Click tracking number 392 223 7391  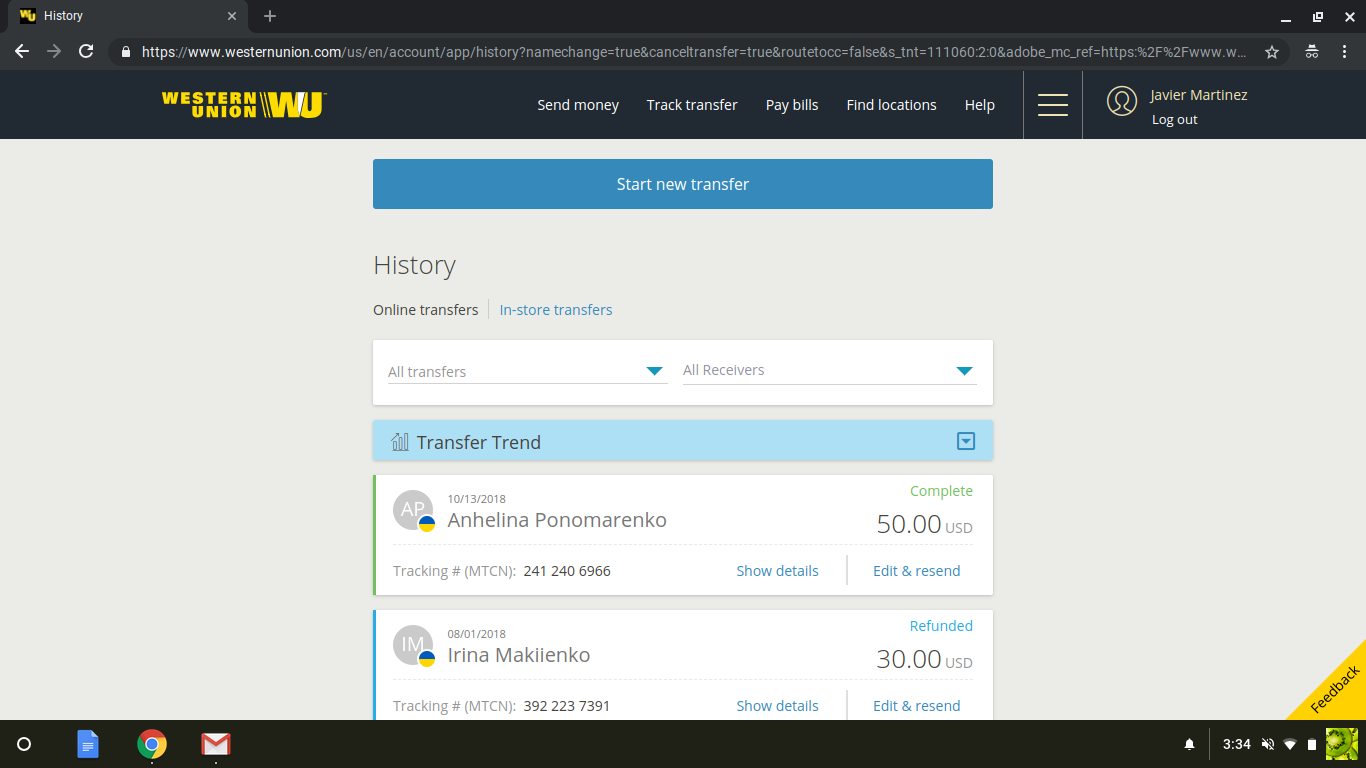tap(567, 706)
